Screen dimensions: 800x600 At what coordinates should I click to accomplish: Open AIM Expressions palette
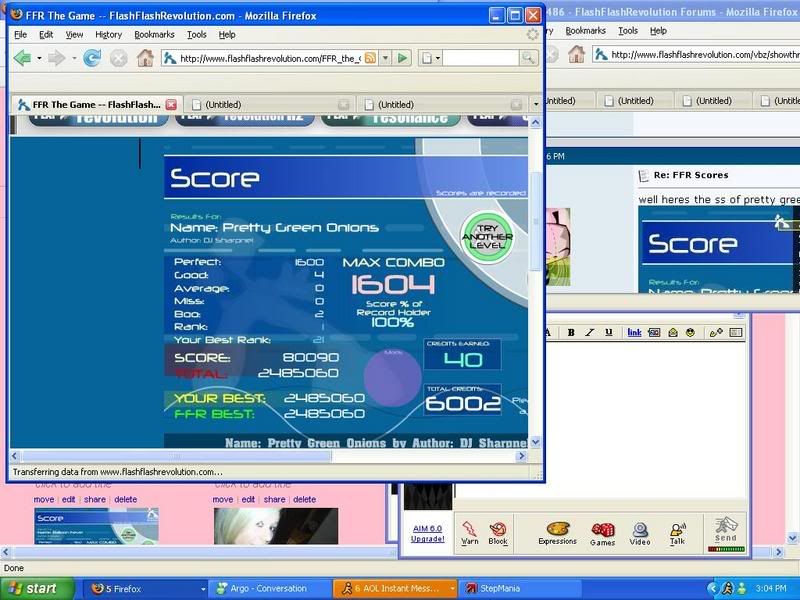pos(557,533)
